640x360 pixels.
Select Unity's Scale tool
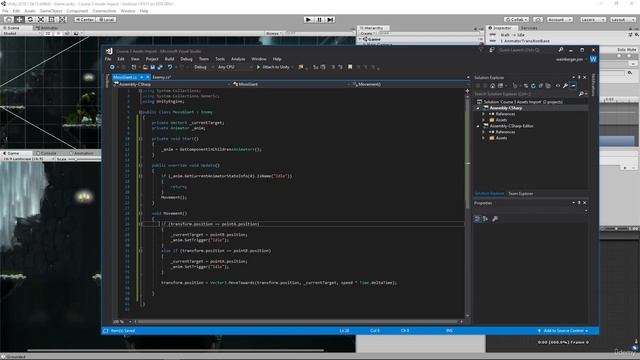coord(41,19)
